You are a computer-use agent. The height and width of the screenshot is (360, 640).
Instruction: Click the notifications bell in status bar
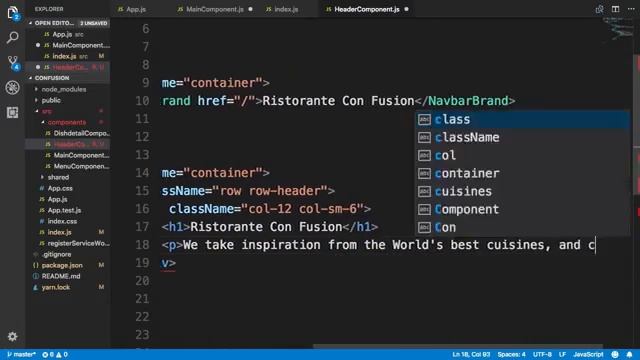point(629,354)
